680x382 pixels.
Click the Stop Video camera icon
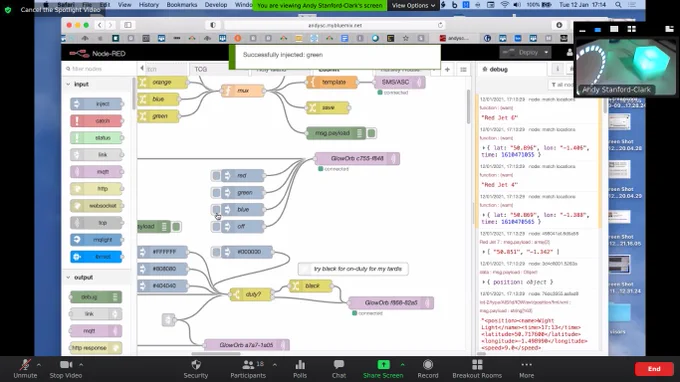click(66, 365)
